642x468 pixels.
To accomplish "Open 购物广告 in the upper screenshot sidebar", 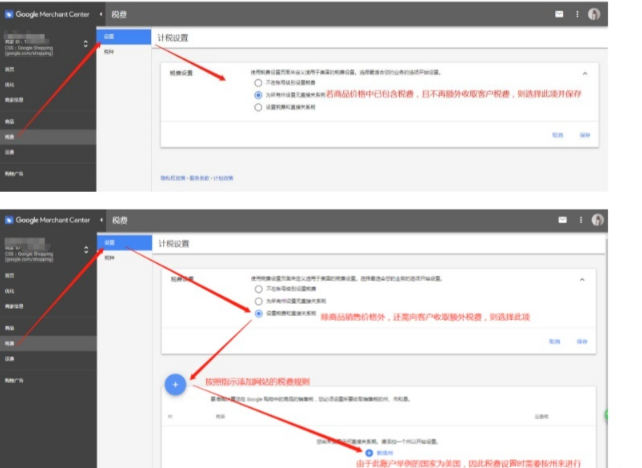I will click(x=14, y=174).
